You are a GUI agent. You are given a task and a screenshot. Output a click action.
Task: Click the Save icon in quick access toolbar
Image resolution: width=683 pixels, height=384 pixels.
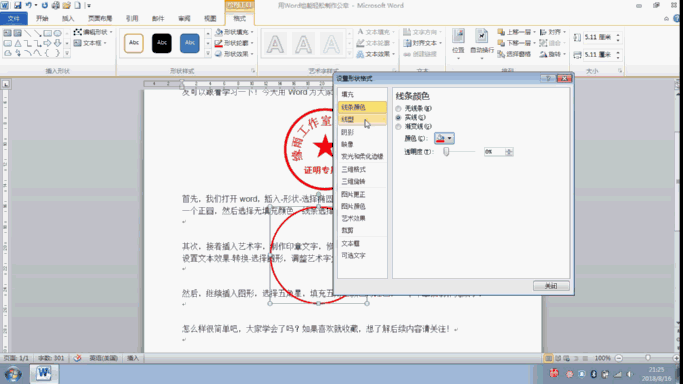tap(17, 5)
